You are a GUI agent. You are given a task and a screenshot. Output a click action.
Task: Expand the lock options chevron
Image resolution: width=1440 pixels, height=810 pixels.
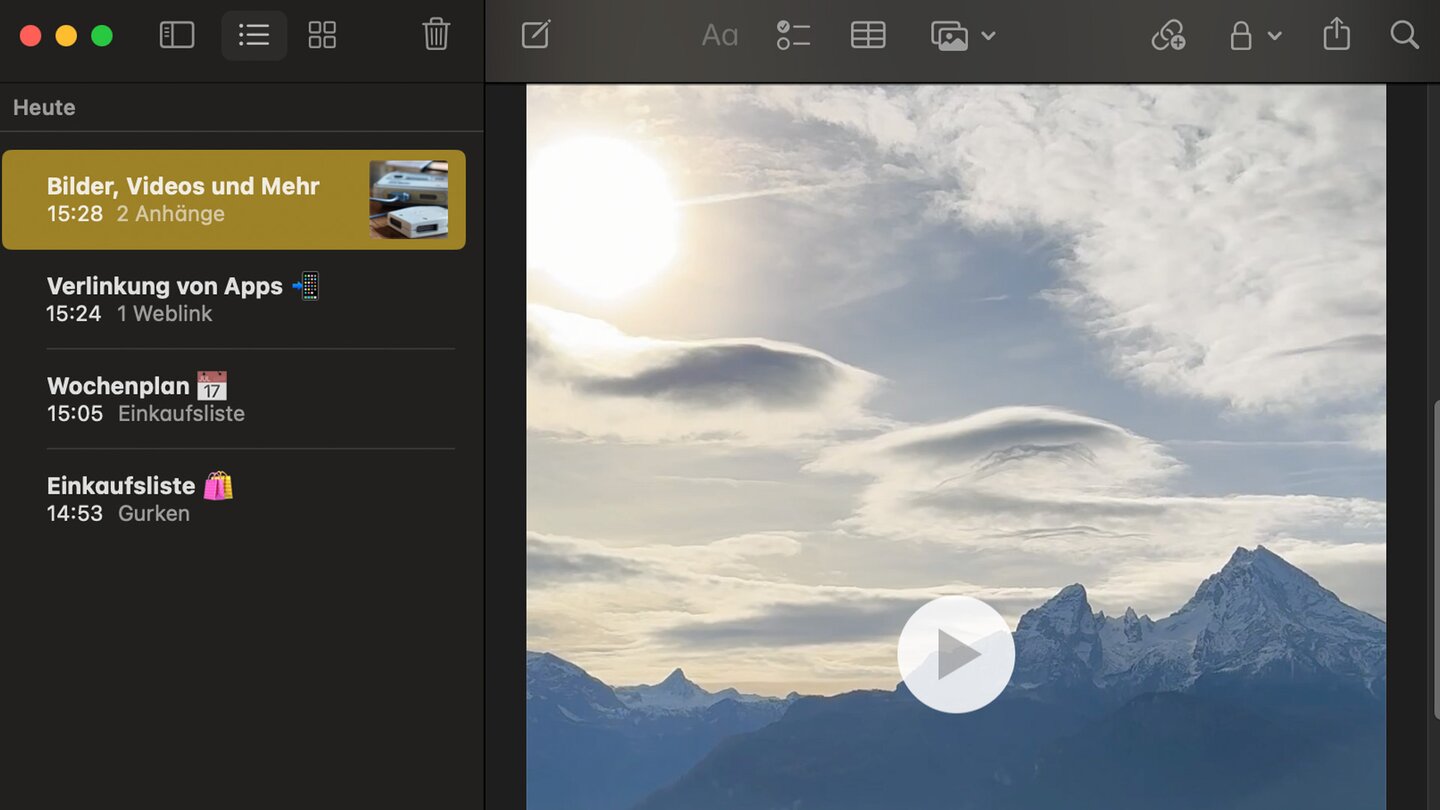(x=1275, y=36)
